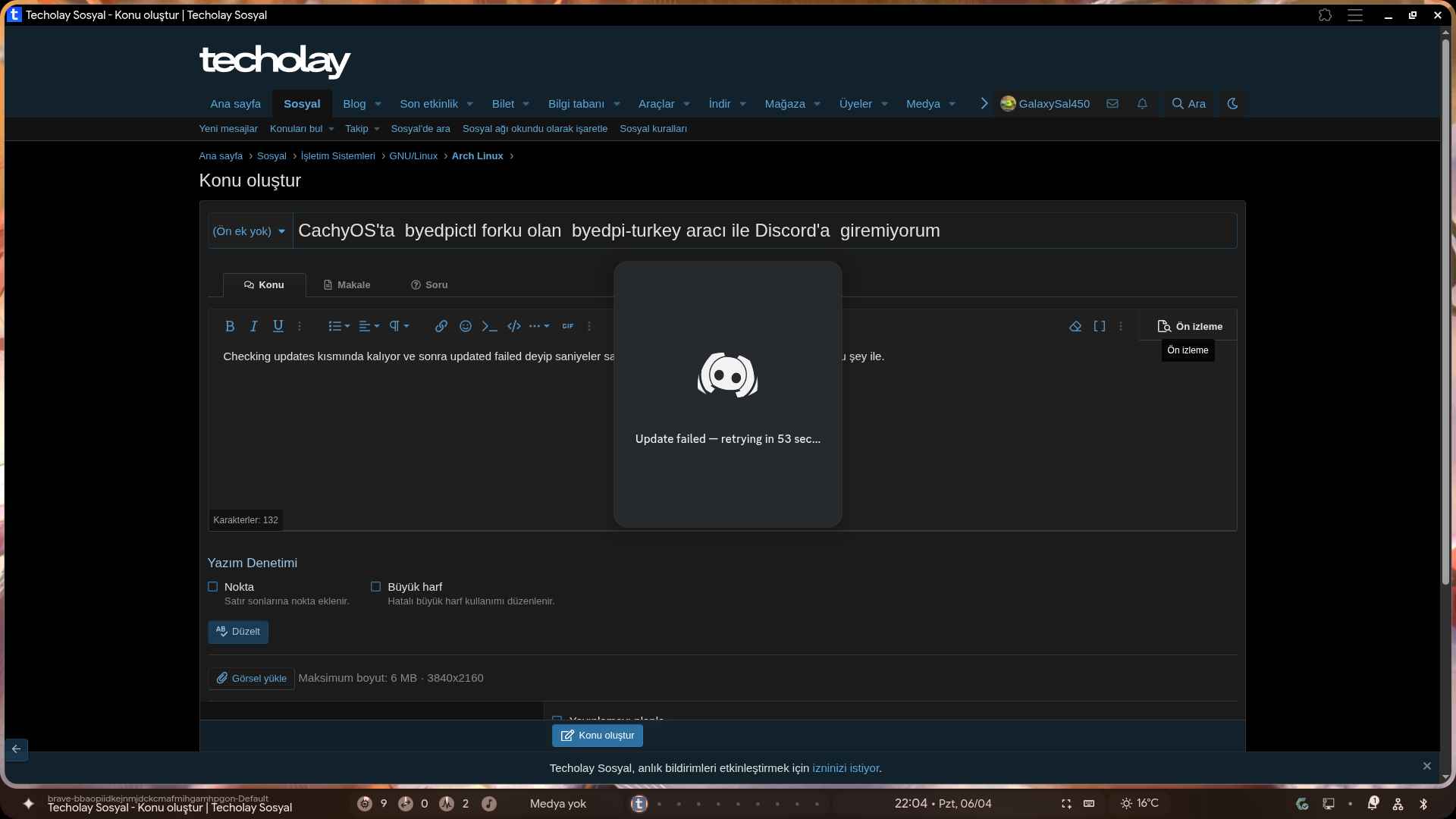Open notifications bell in site header
This screenshot has height=819, width=1456.
tap(1143, 104)
